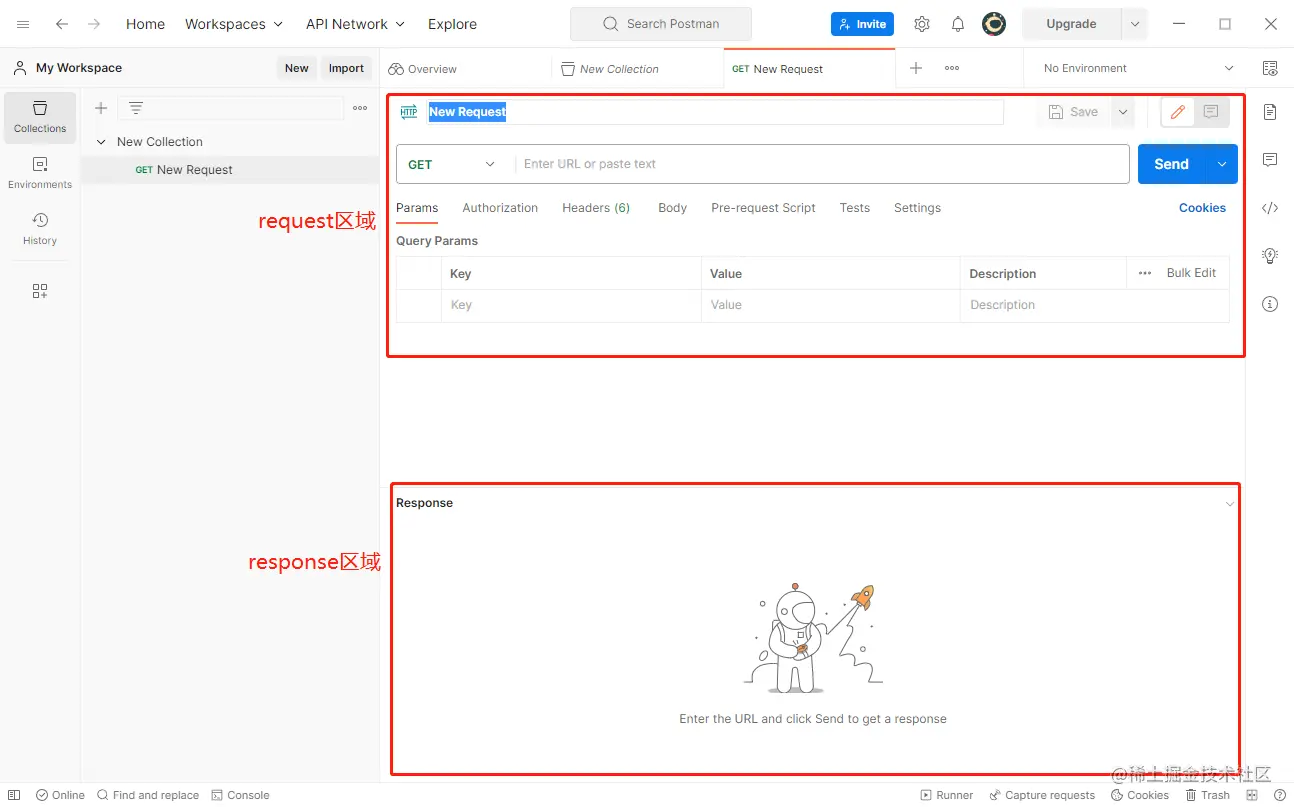Screen dimensions: 1294x807
Task: Click the Value cell in query params
Action: tap(830, 305)
